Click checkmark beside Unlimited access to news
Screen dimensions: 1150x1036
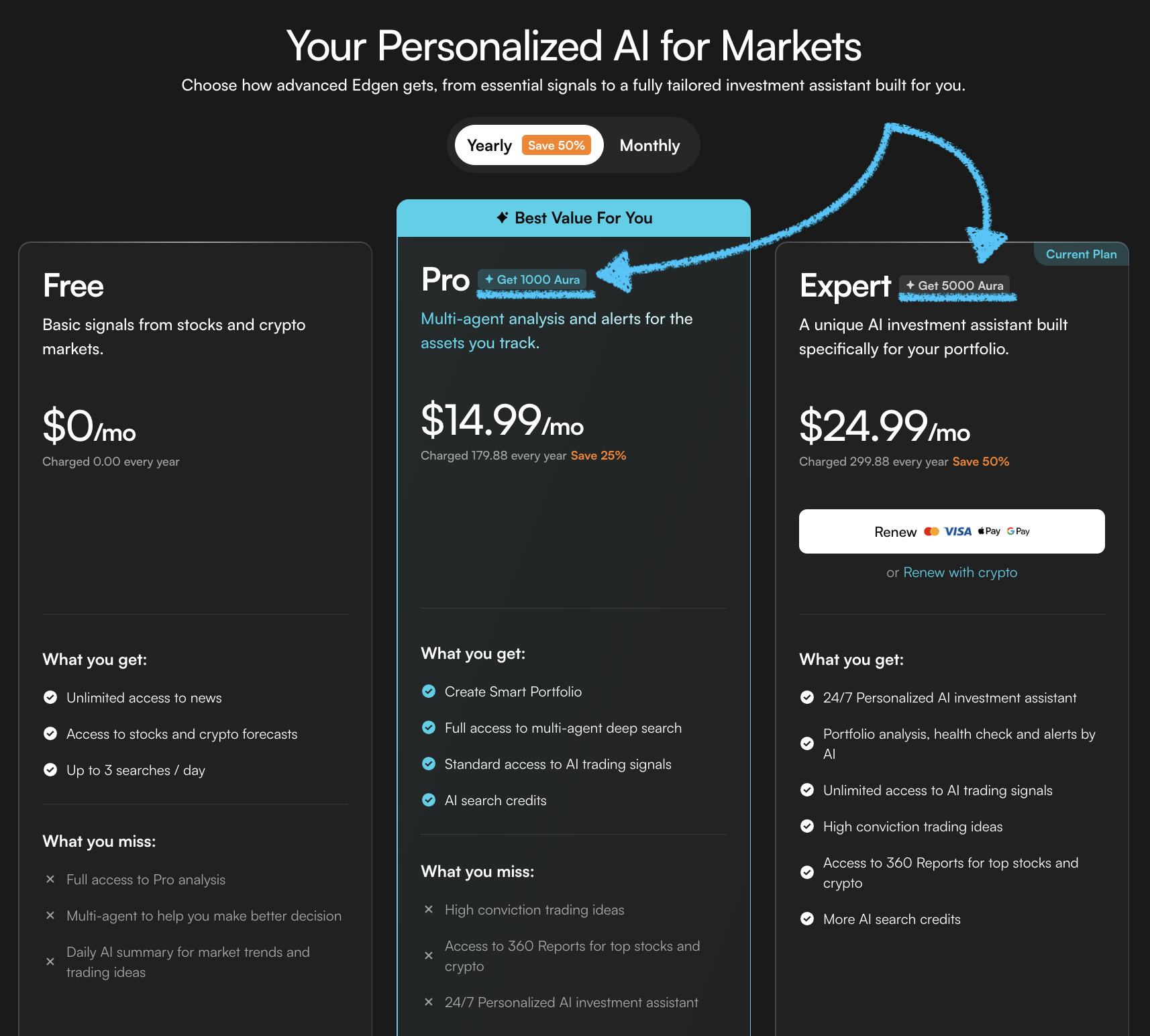(50, 698)
